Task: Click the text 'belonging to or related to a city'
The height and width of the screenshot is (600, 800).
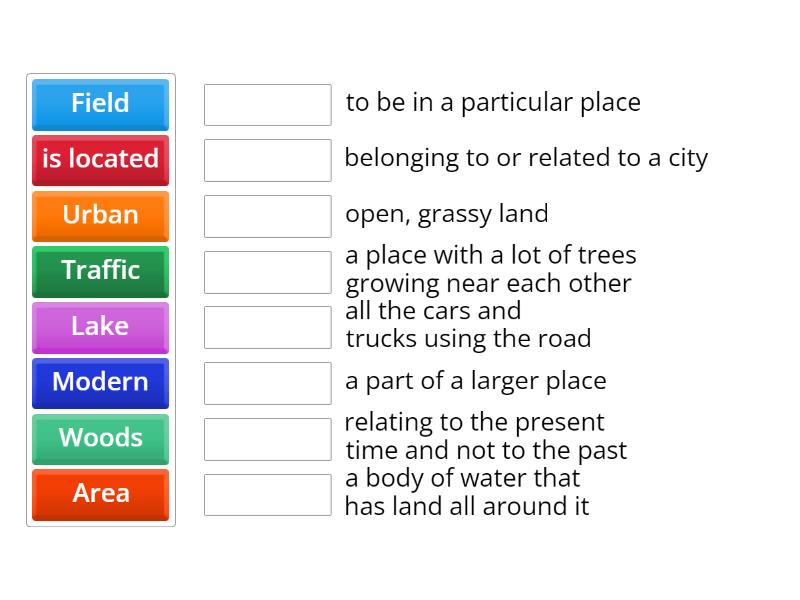Action: pyautogui.click(x=527, y=159)
